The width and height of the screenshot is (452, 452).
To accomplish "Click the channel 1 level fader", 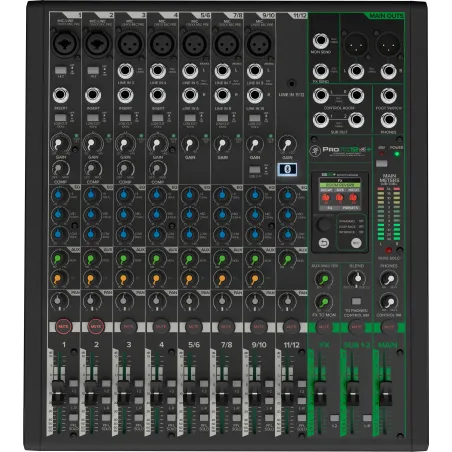I will click(x=58, y=393).
